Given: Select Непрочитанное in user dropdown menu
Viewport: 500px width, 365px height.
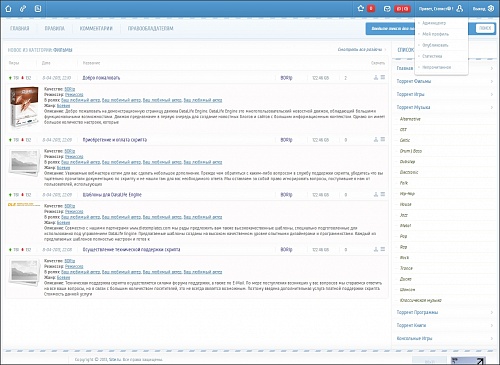Looking at the screenshot, I should 436,67.
